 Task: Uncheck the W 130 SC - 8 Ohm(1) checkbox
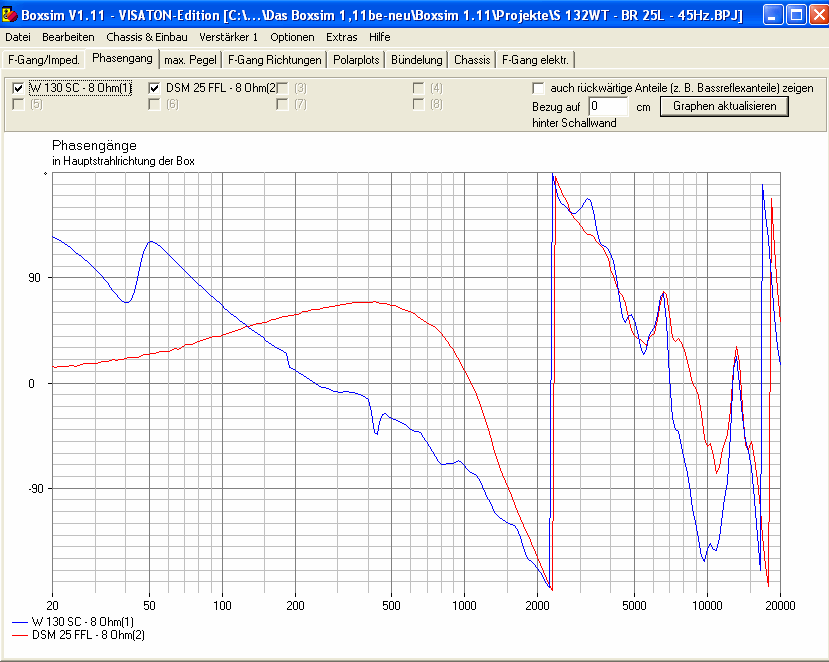pos(18,88)
